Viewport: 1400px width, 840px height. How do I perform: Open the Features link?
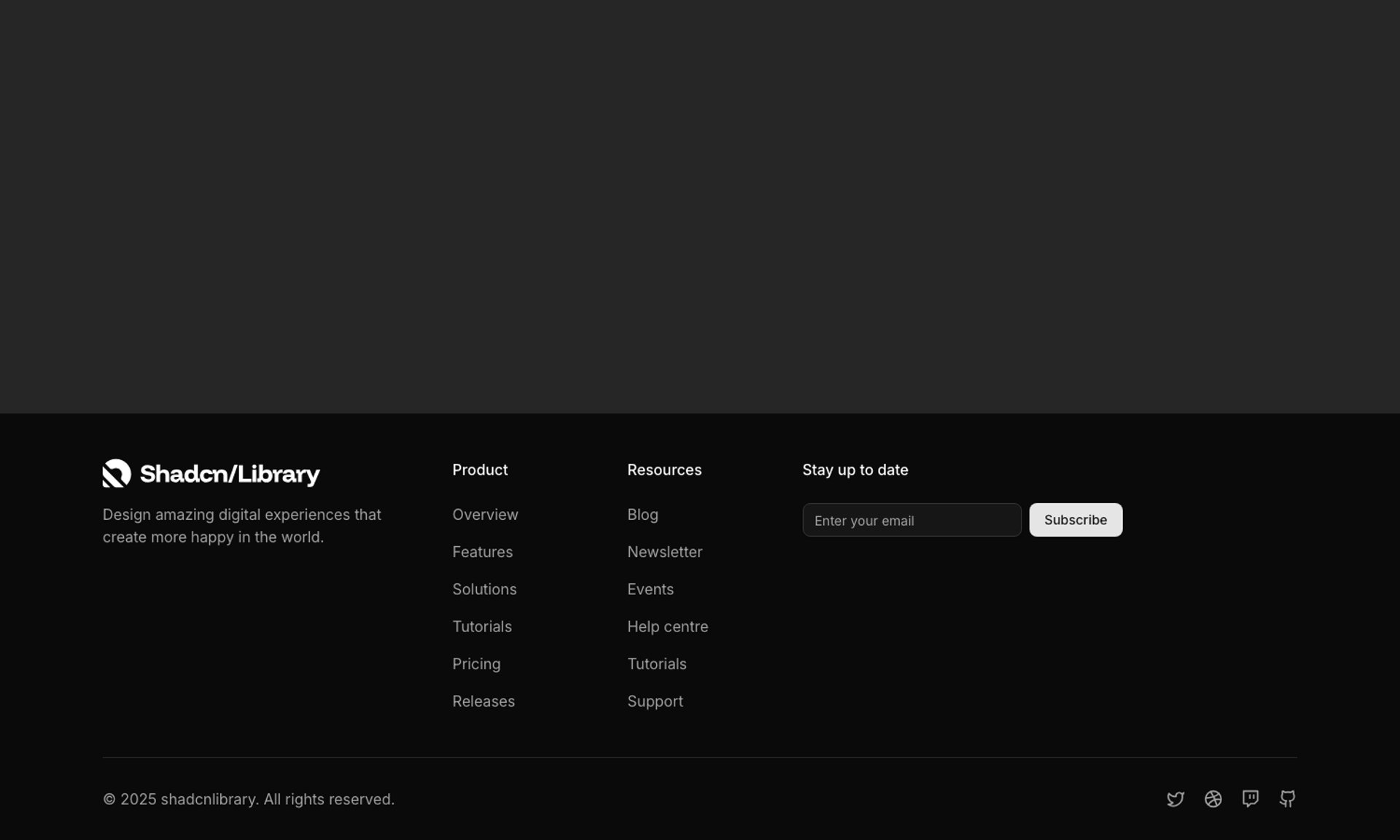pos(483,552)
